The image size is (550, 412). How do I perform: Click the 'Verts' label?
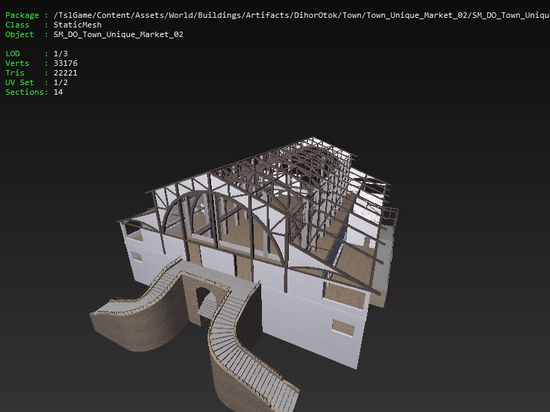17,63
